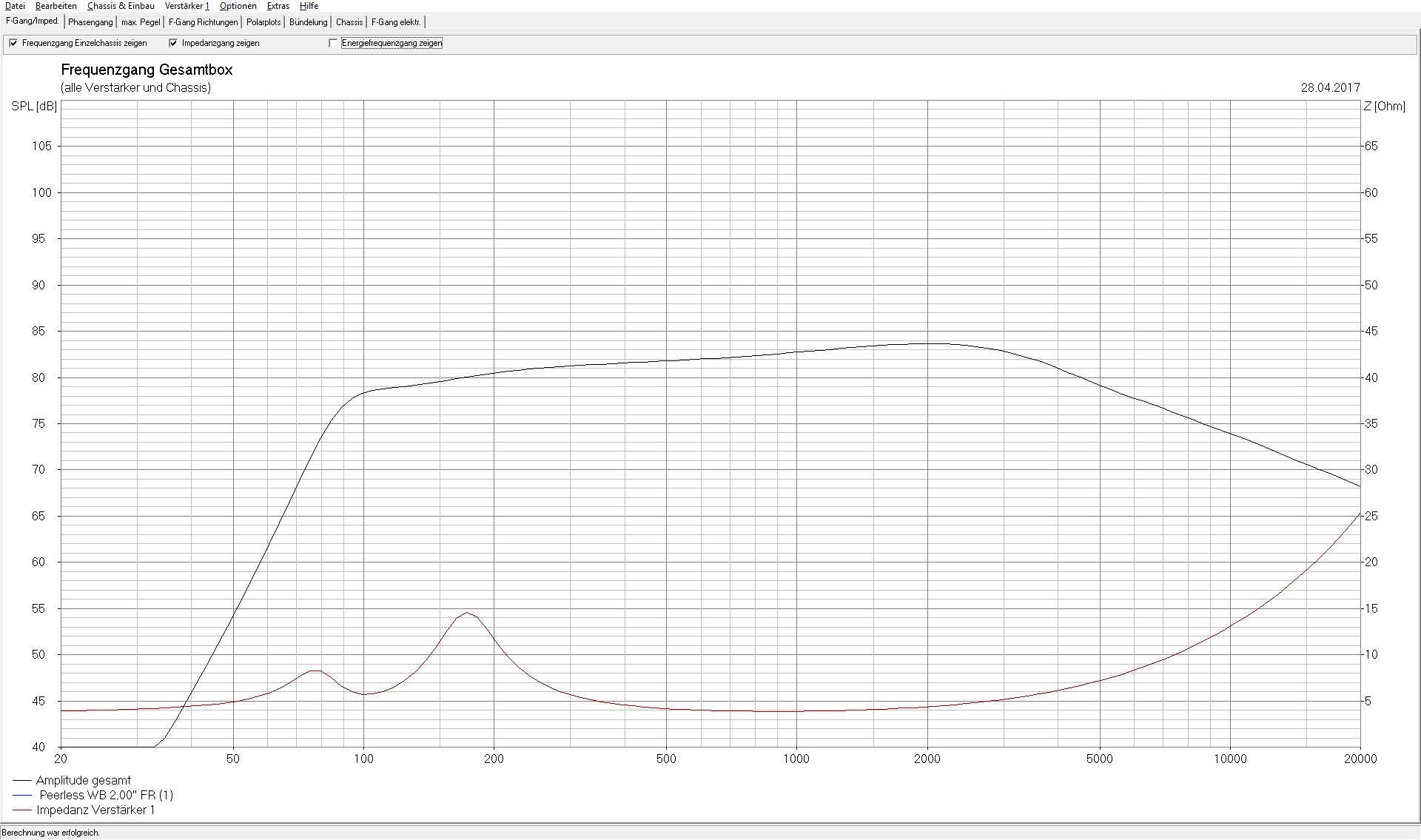The image size is (1421, 840).
Task: Open the Hilfe menu
Action: 309,6
